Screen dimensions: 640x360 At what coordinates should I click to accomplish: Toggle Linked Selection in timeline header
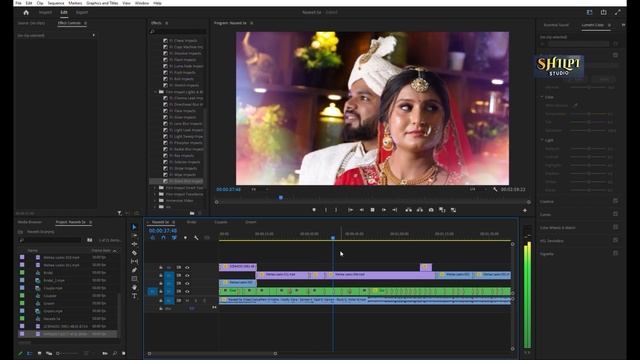pyautogui.click(x=174, y=238)
